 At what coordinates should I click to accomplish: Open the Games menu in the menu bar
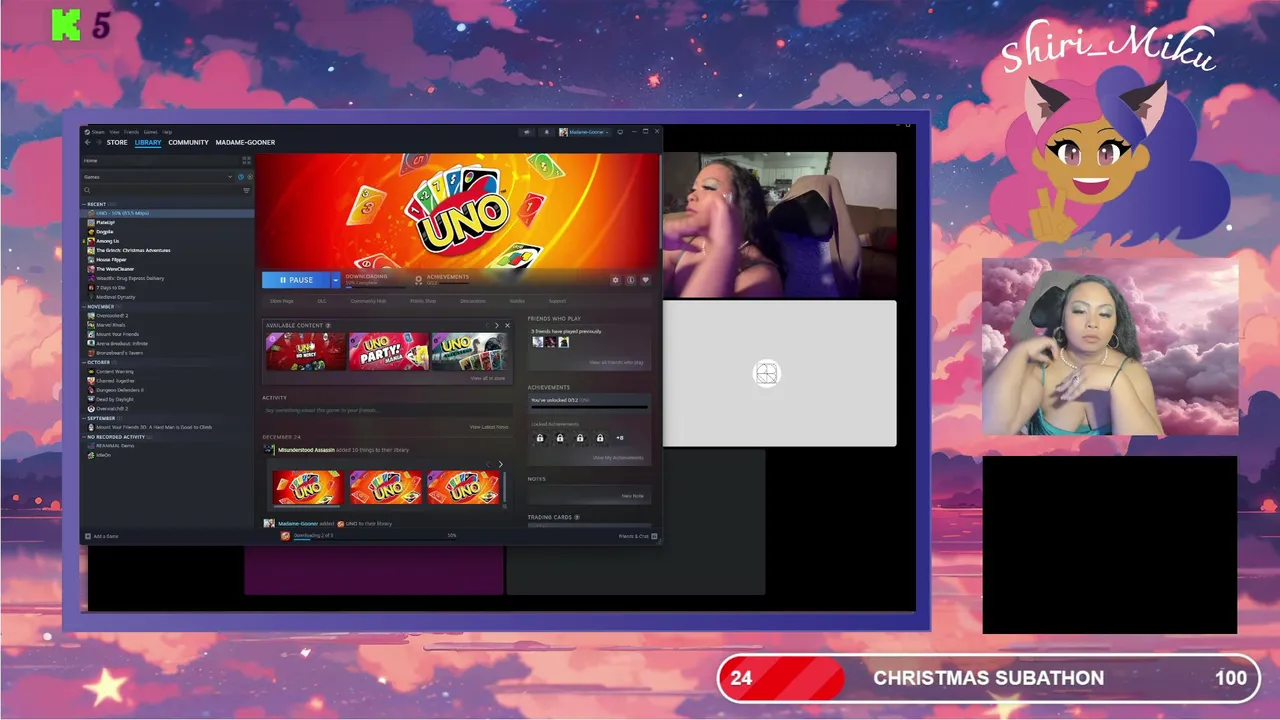pos(150,132)
